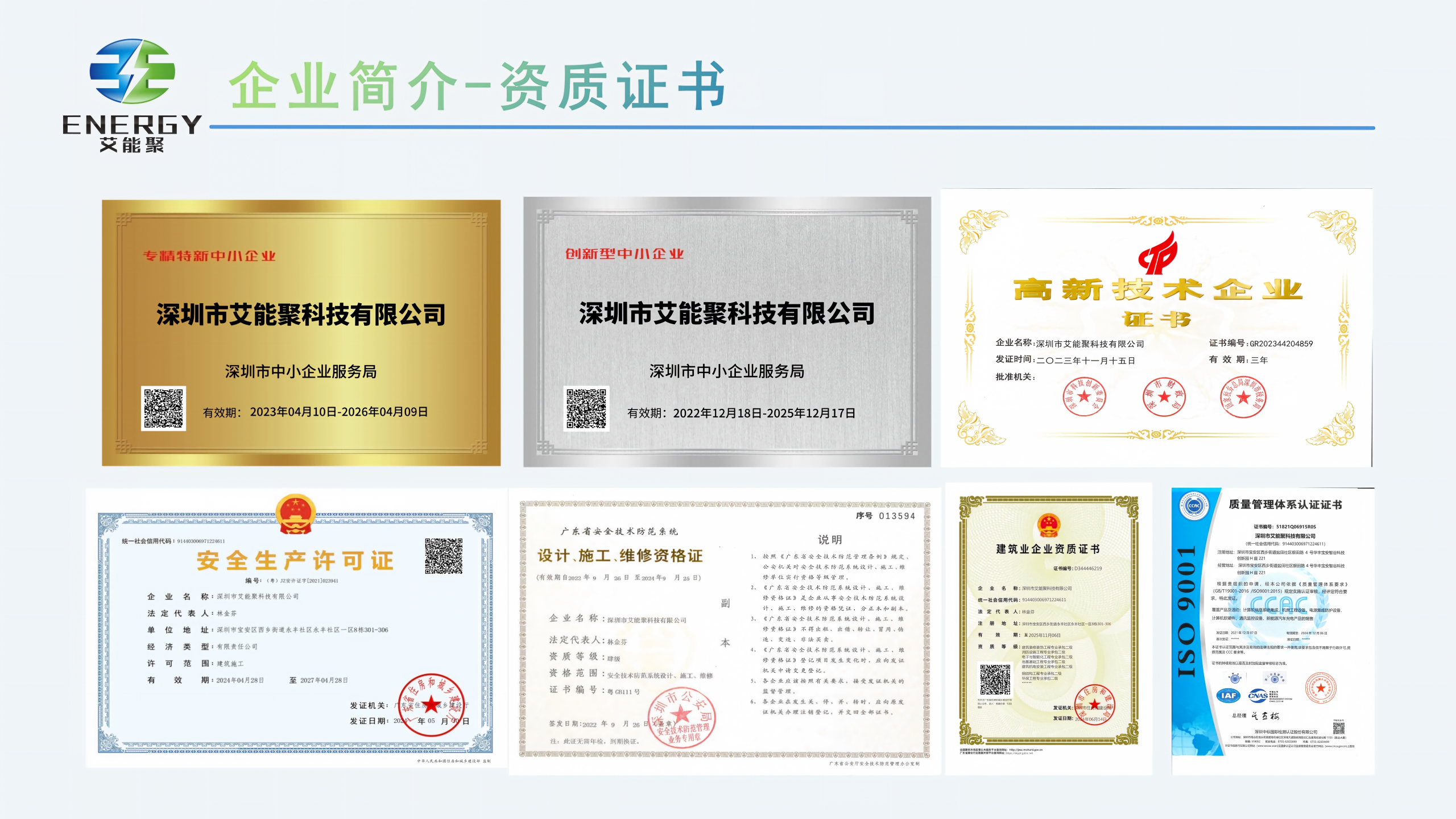
Task: Click the 深圳市公安局 red seal
Action: (x=681, y=717)
